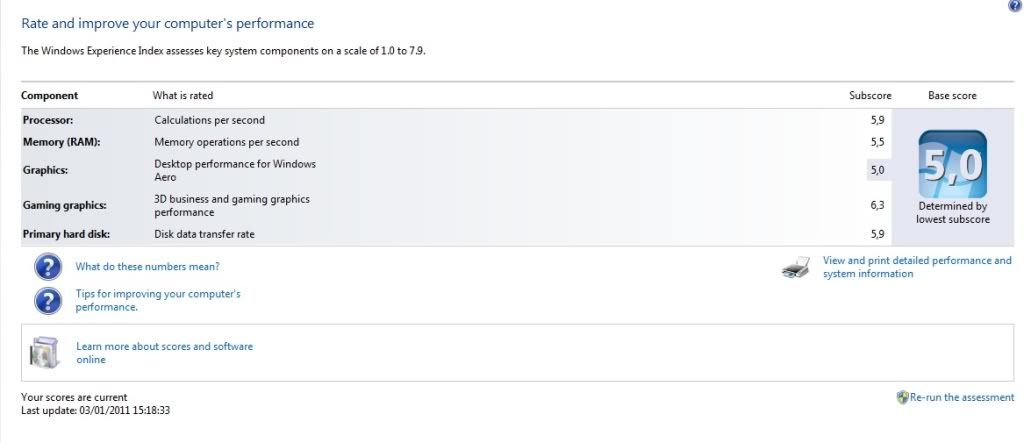Click the shield icon beside Re-run the assessment
This screenshot has height=443, width=1024.
click(x=903, y=397)
